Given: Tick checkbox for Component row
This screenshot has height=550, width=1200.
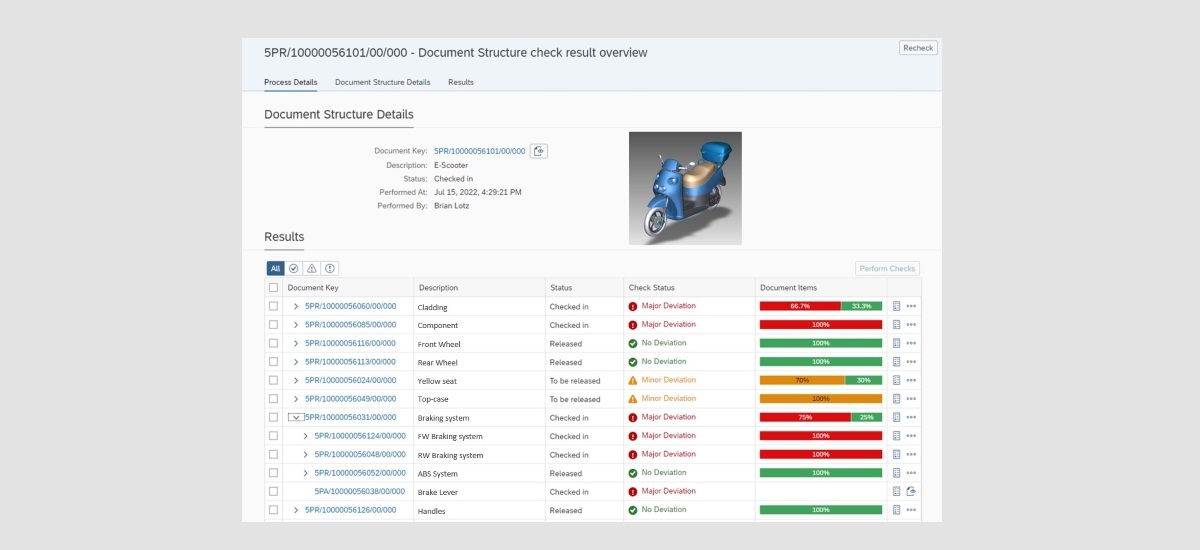Looking at the screenshot, I should [274, 325].
